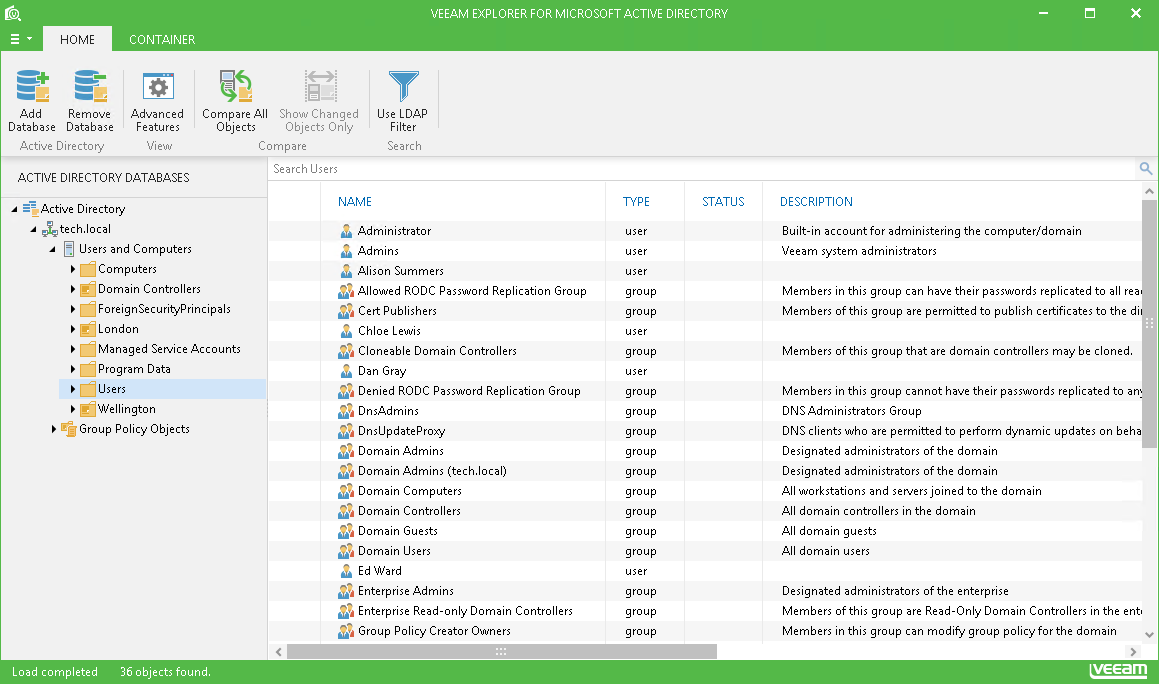Expand the ForeignSecurityPrincipals folder
The image size is (1159, 684).
click(x=72, y=309)
